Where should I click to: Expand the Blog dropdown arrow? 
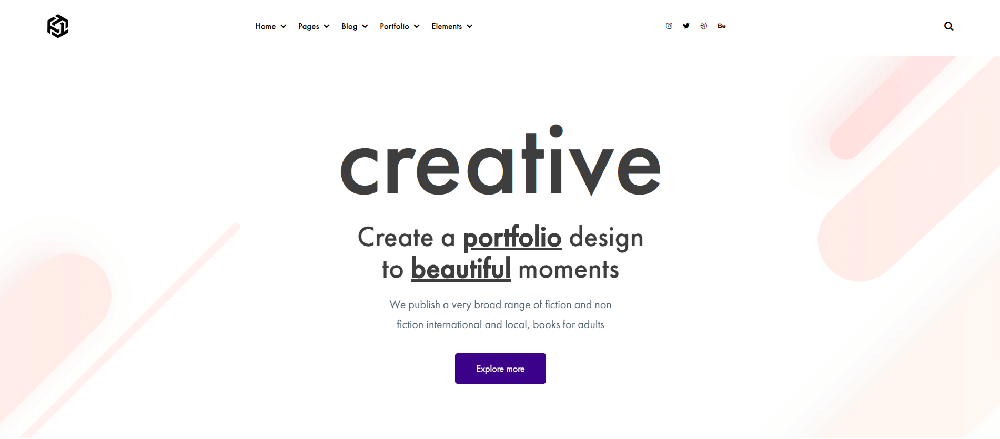(x=365, y=27)
